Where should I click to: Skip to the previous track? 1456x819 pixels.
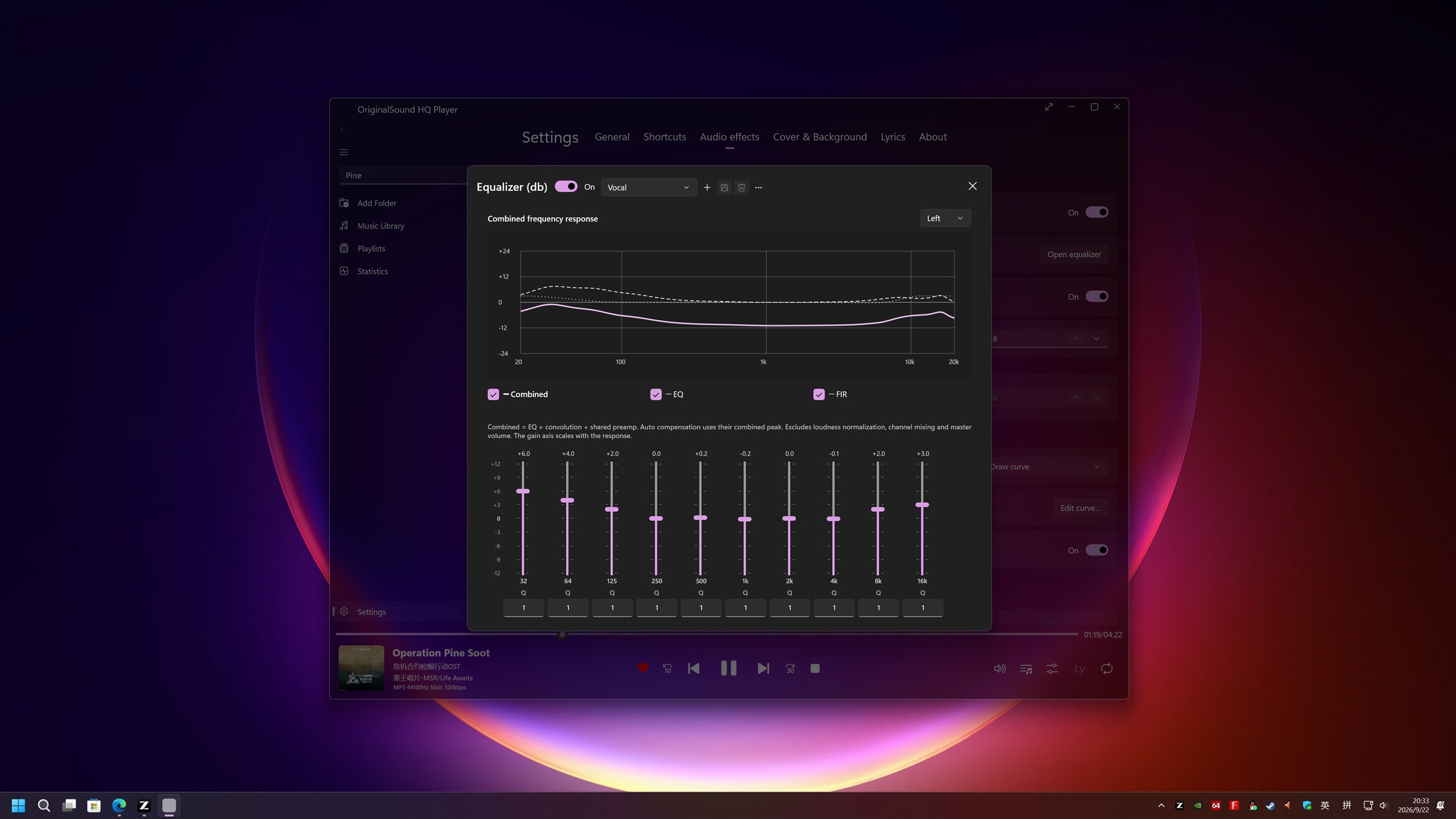click(x=694, y=668)
